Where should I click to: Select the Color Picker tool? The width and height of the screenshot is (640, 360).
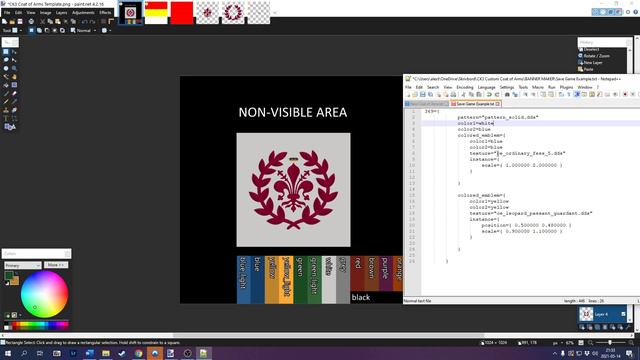(14, 102)
